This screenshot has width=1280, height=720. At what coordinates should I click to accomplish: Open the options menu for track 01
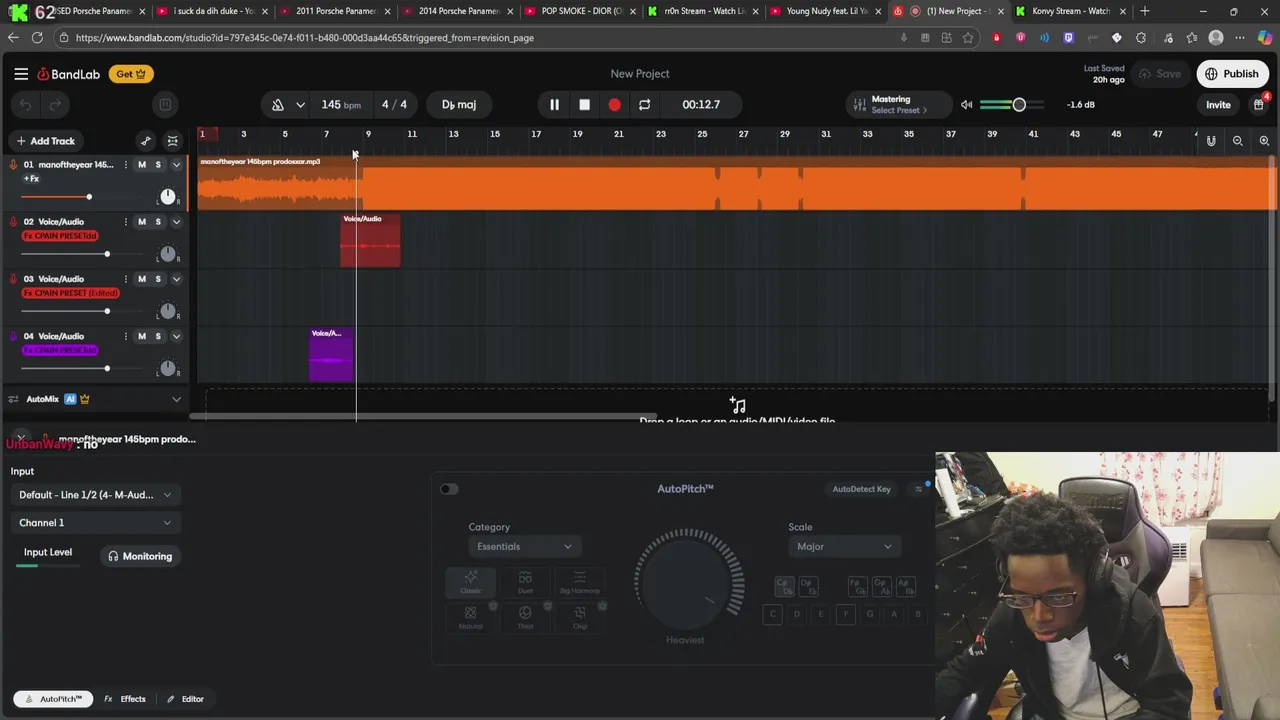[125, 165]
